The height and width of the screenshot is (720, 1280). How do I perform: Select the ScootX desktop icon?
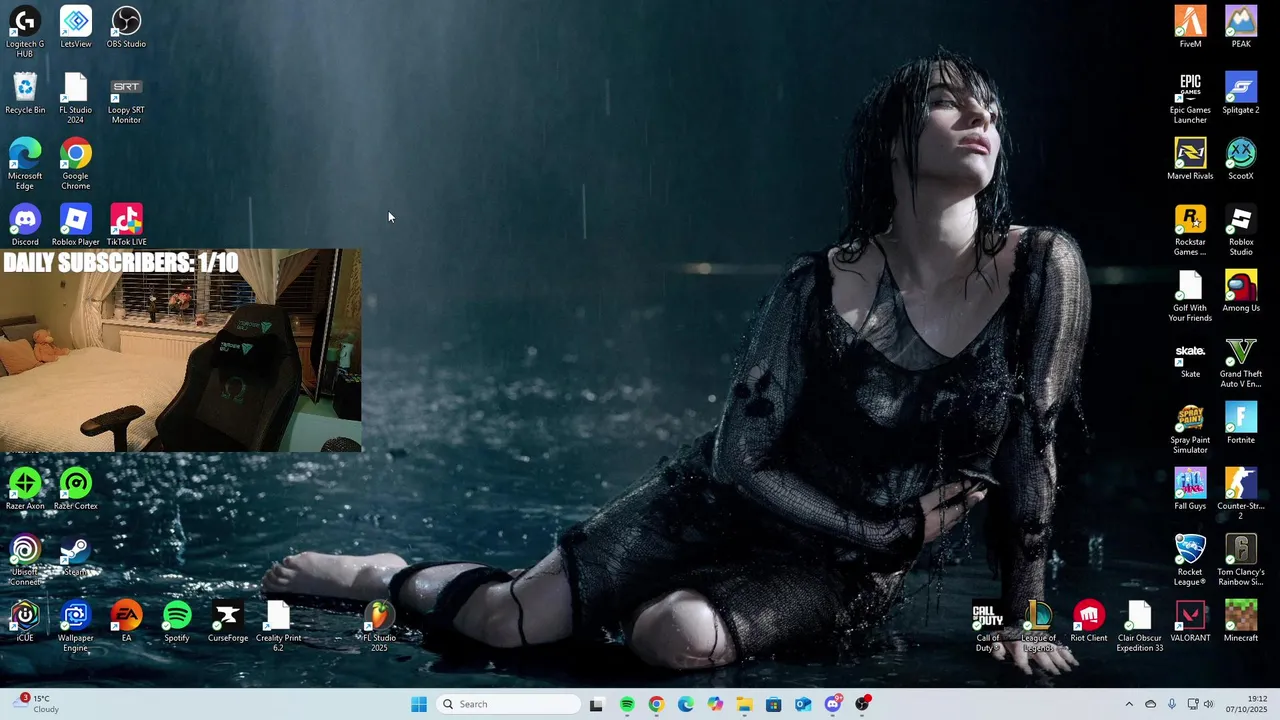pos(1241,160)
